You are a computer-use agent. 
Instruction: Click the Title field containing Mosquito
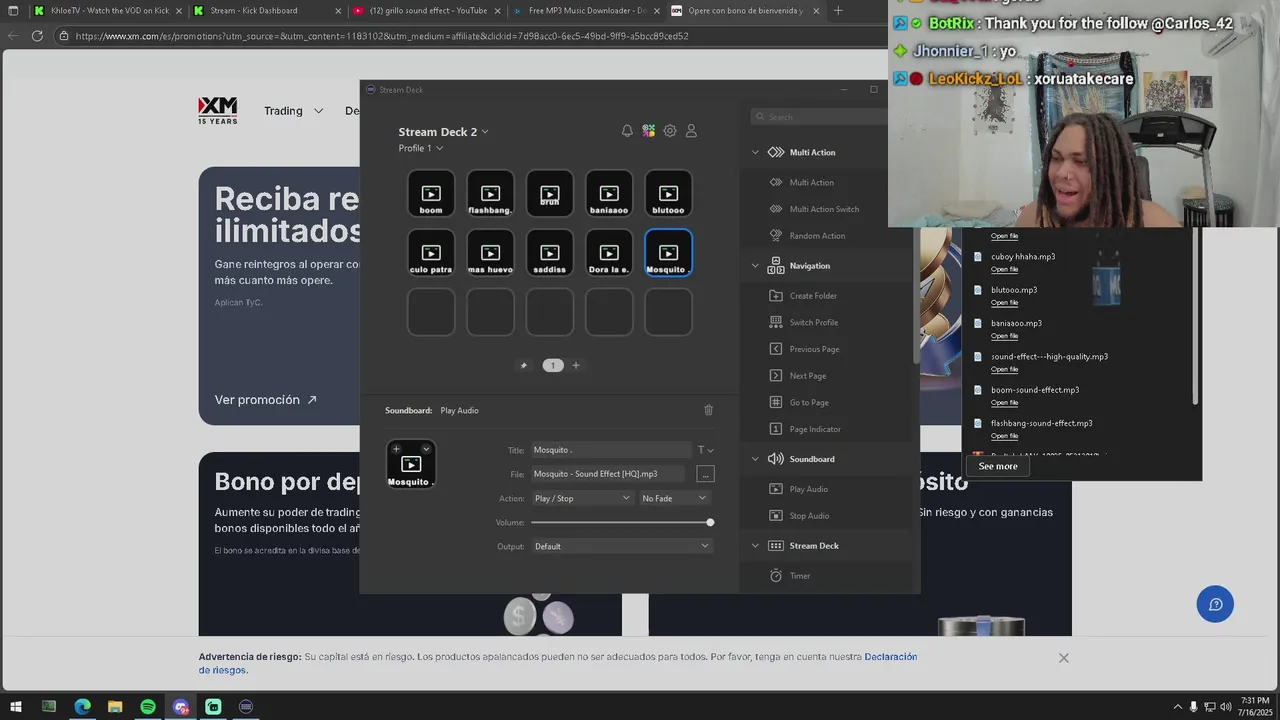(610, 450)
